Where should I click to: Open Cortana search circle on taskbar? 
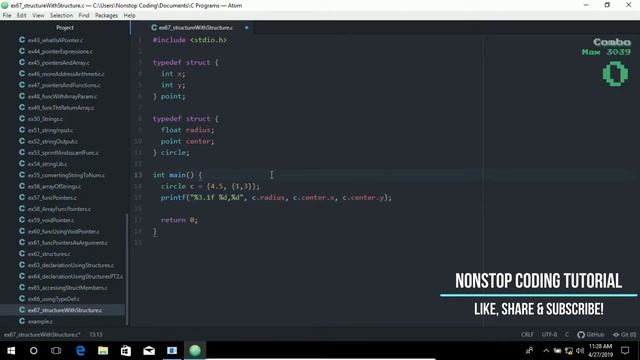pyautogui.click(x=33, y=351)
